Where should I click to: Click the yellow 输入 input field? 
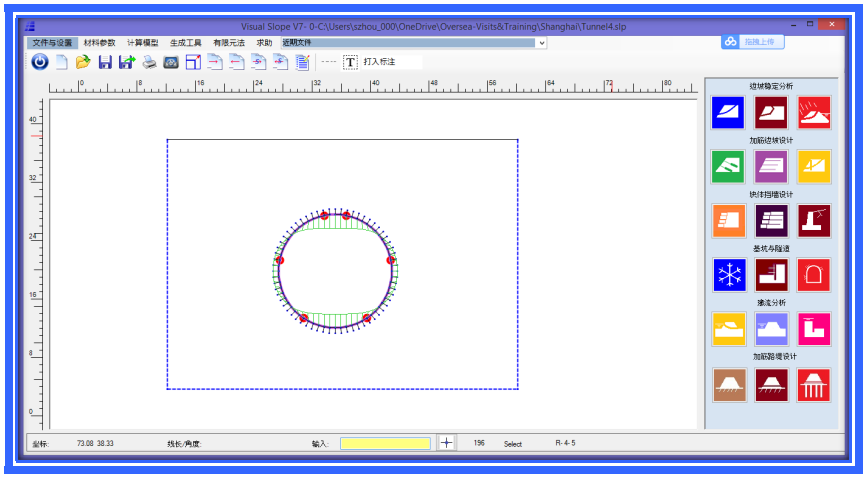click(x=385, y=443)
